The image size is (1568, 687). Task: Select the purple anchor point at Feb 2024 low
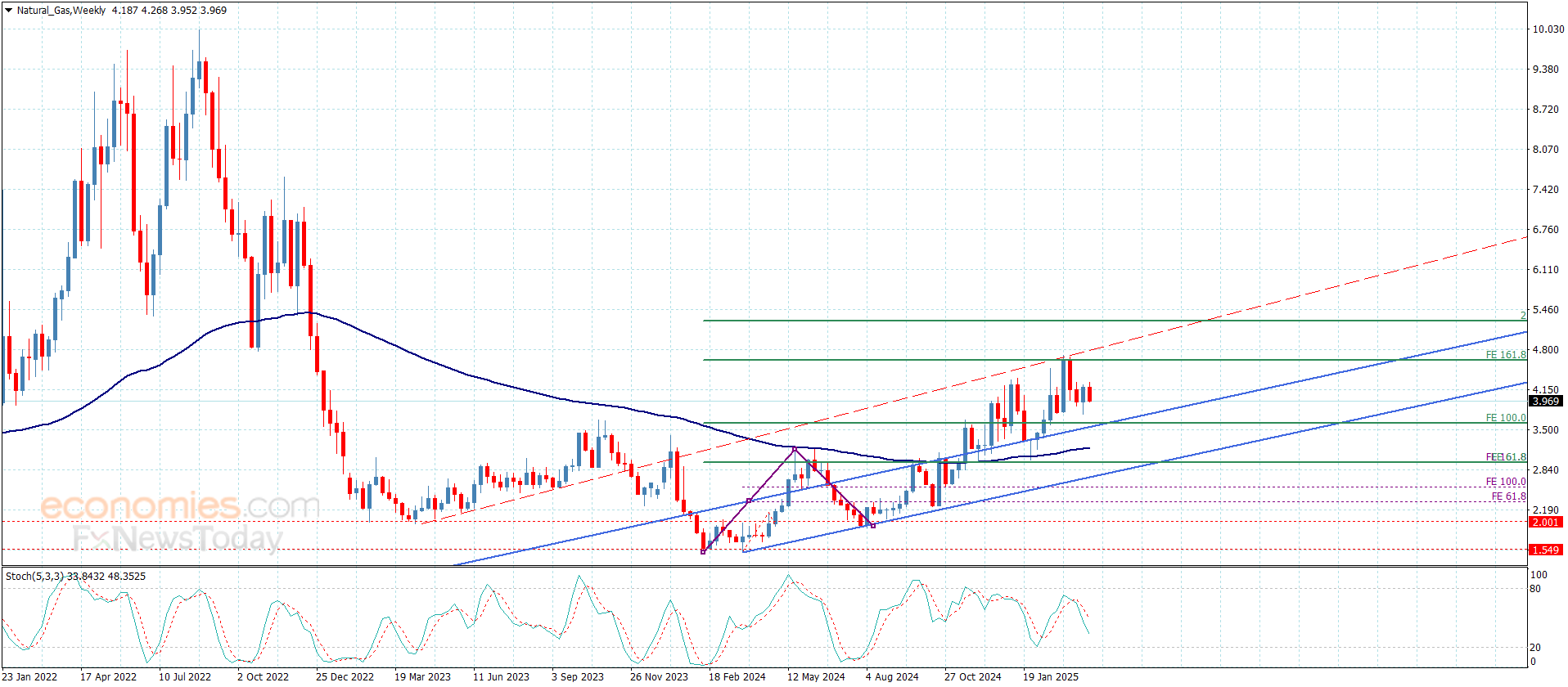pos(703,551)
